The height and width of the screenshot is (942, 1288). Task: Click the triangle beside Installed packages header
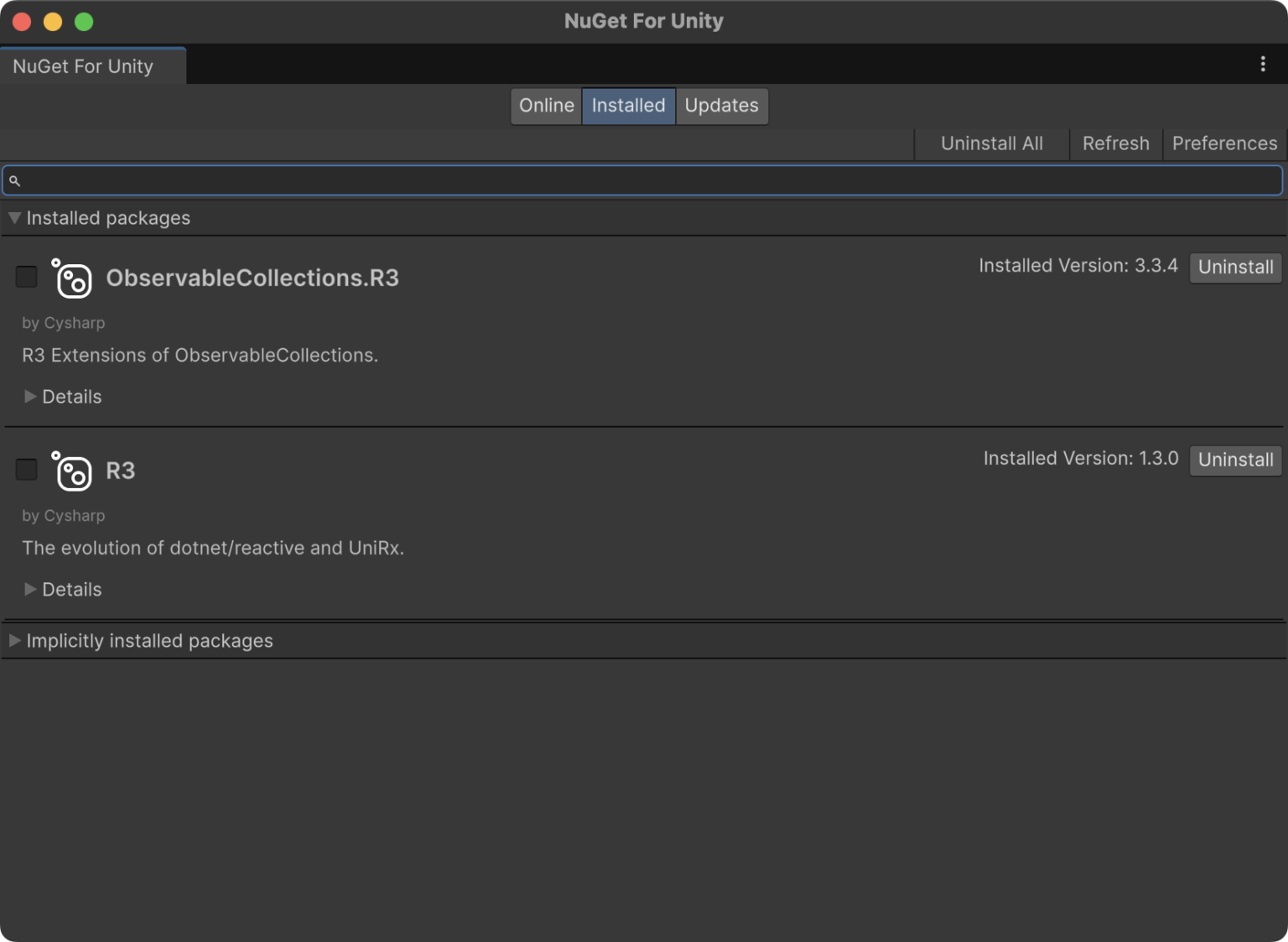click(14, 217)
